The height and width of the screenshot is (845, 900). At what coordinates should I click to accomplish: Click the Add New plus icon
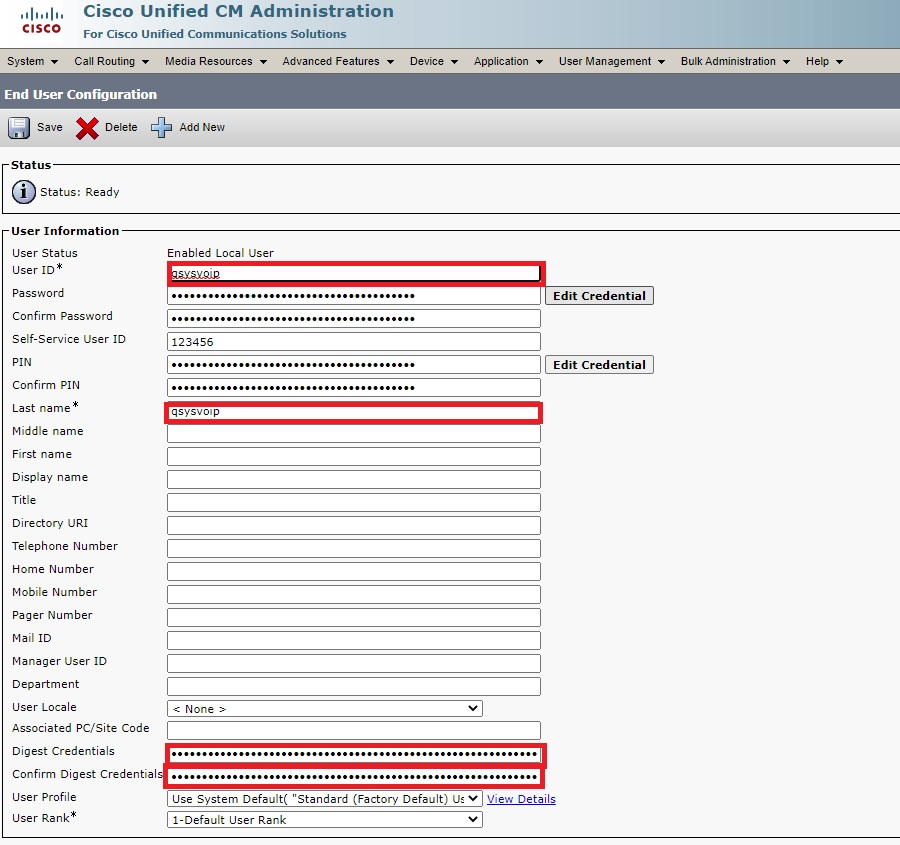[x=162, y=128]
